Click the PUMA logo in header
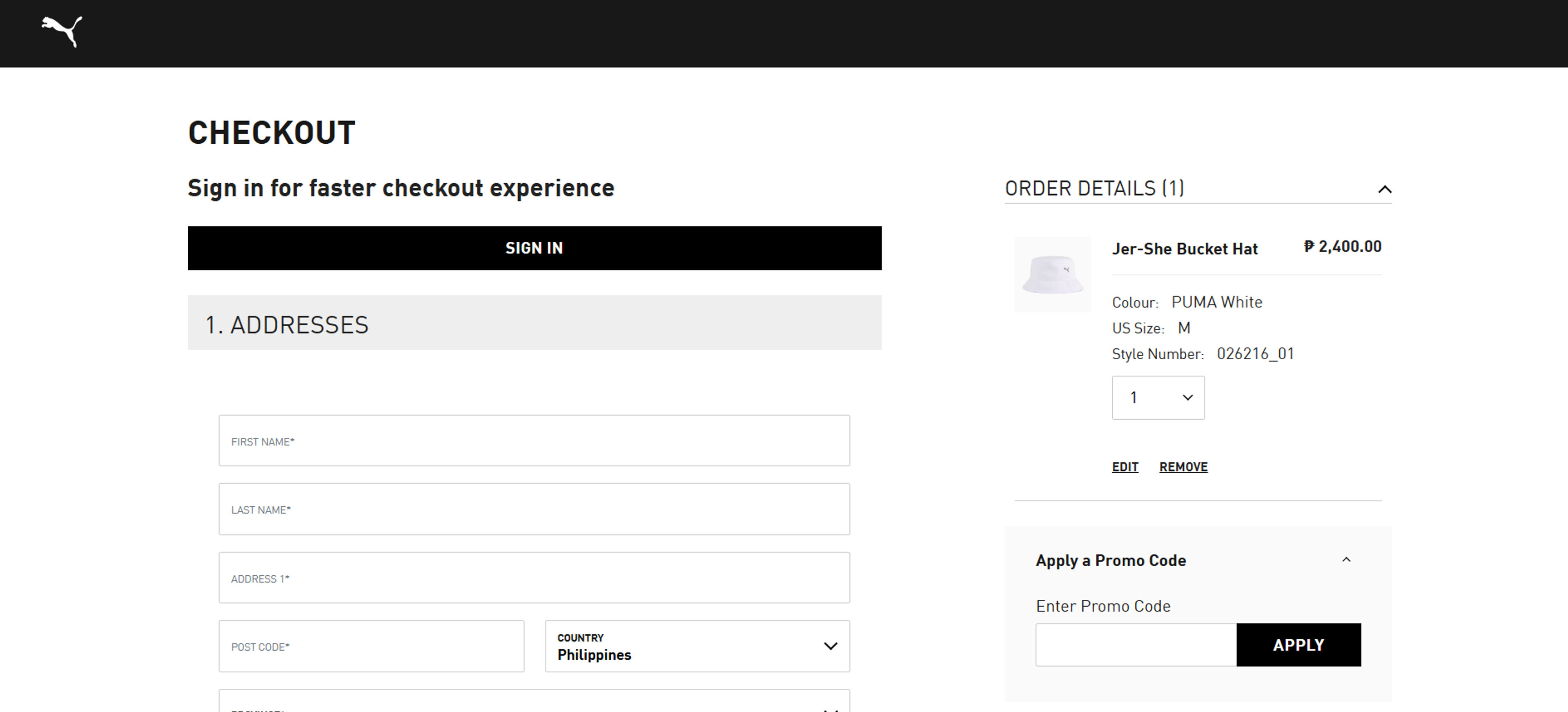 point(62,32)
